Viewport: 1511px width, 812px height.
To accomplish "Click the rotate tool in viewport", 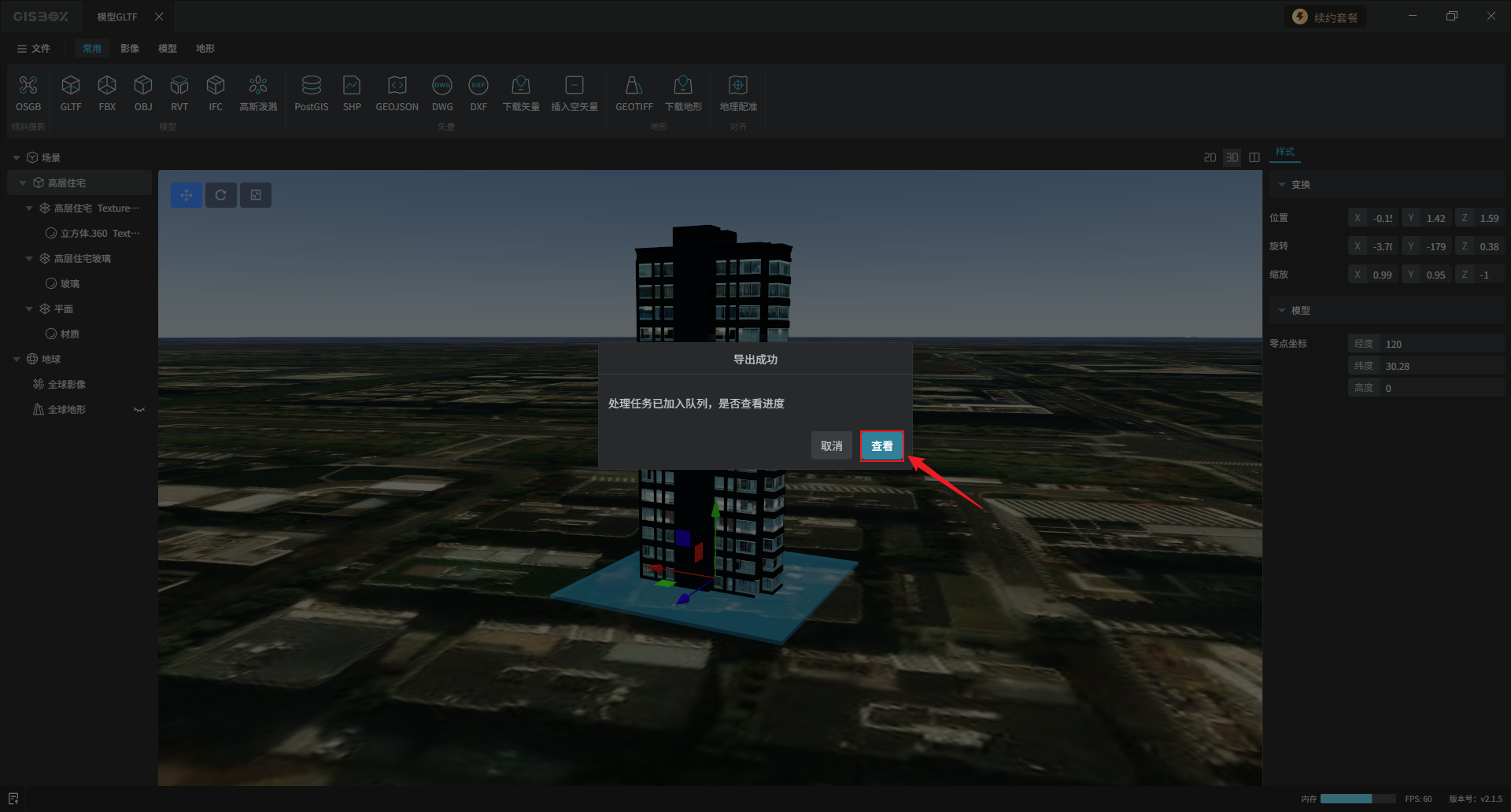I will pyautogui.click(x=221, y=195).
